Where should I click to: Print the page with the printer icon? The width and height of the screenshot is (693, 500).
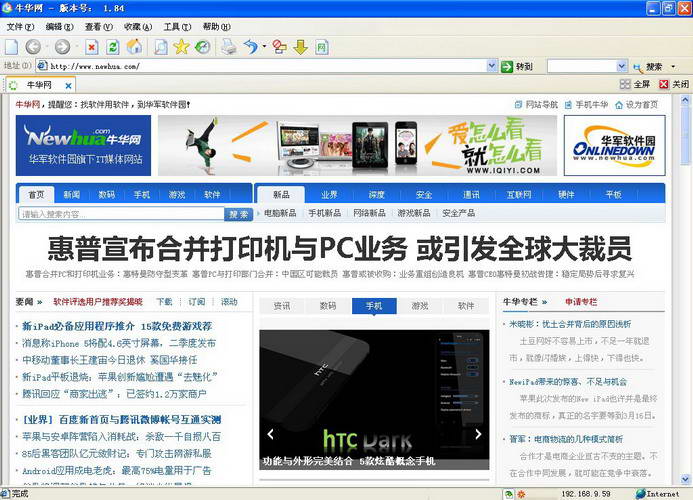point(228,47)
